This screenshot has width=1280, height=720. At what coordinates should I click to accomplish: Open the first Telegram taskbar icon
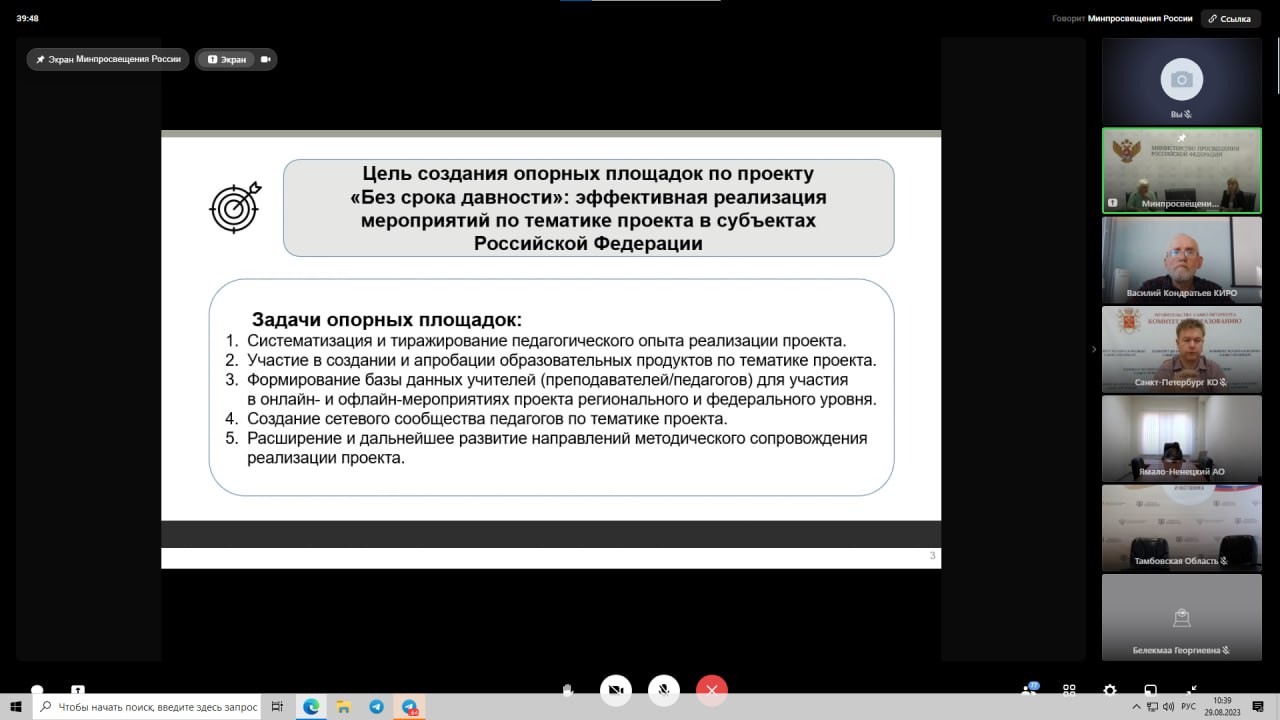376,706
